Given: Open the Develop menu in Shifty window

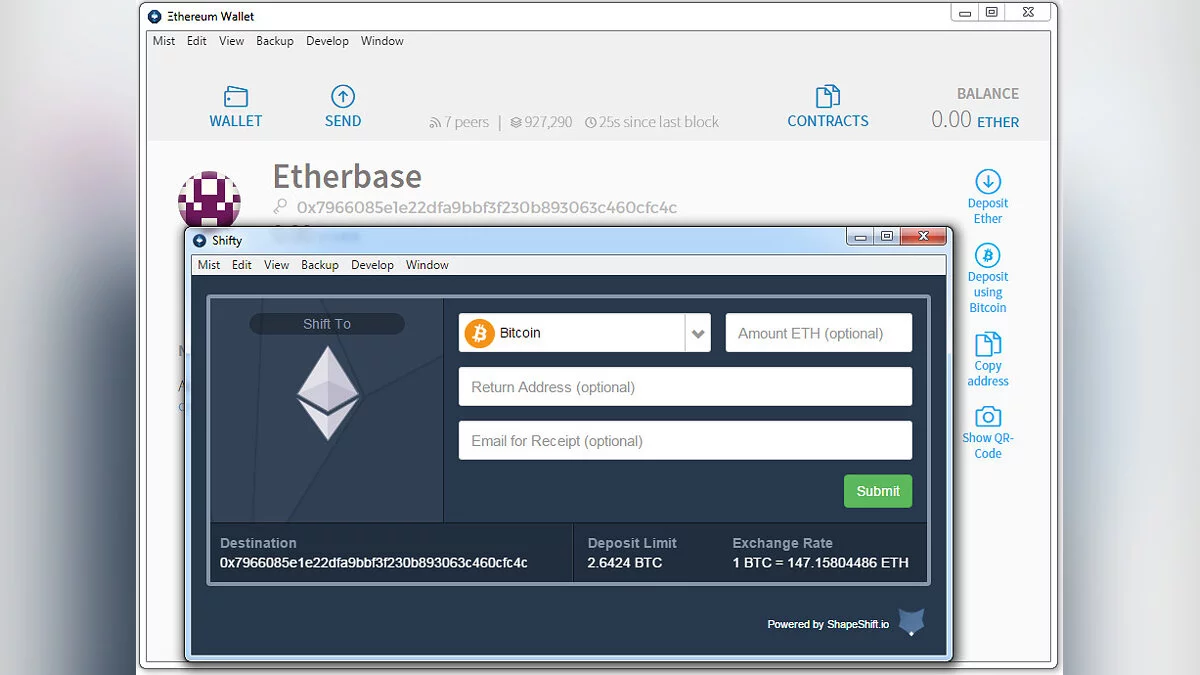Looking at the screenshot, I should click(x=372, y=265).
